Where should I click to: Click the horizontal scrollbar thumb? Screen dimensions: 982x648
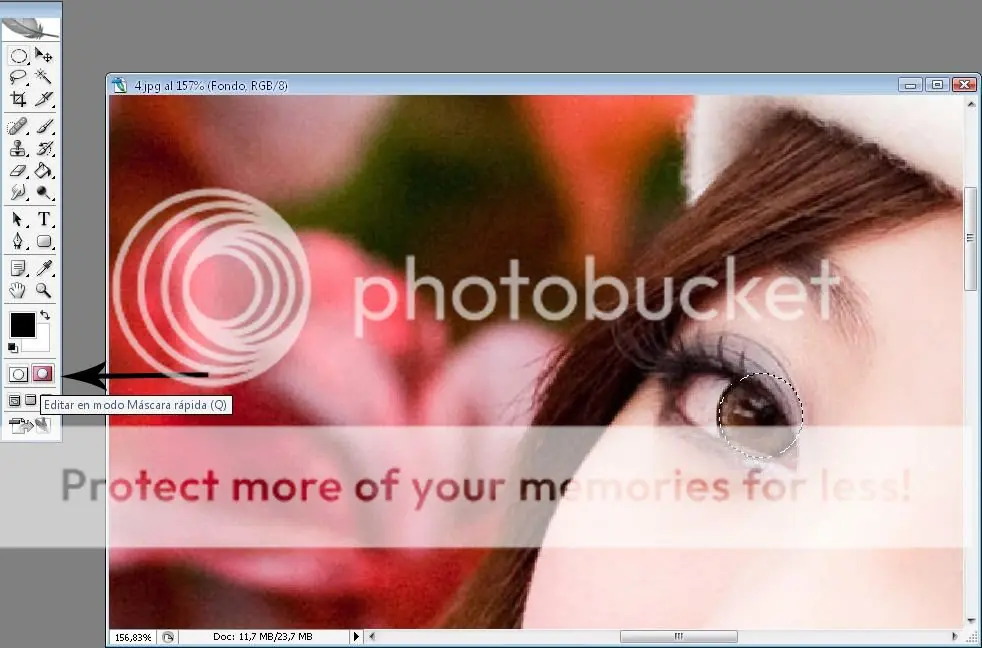(678, 637)
